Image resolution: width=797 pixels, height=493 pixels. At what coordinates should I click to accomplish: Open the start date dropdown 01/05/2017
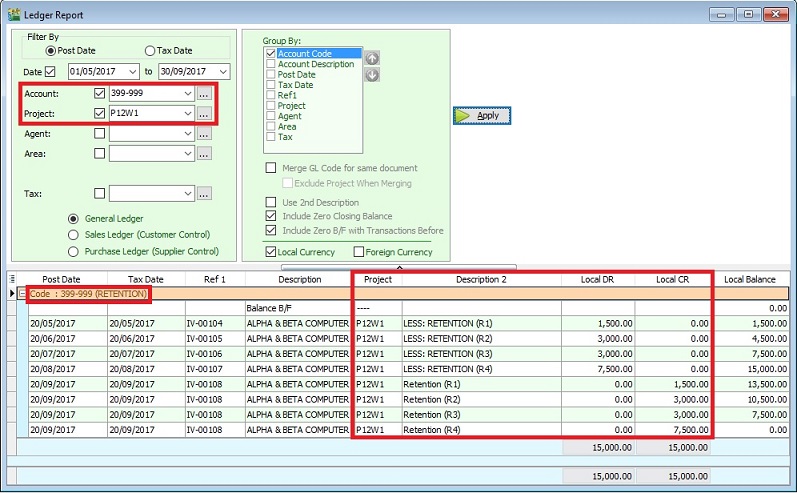133,72
